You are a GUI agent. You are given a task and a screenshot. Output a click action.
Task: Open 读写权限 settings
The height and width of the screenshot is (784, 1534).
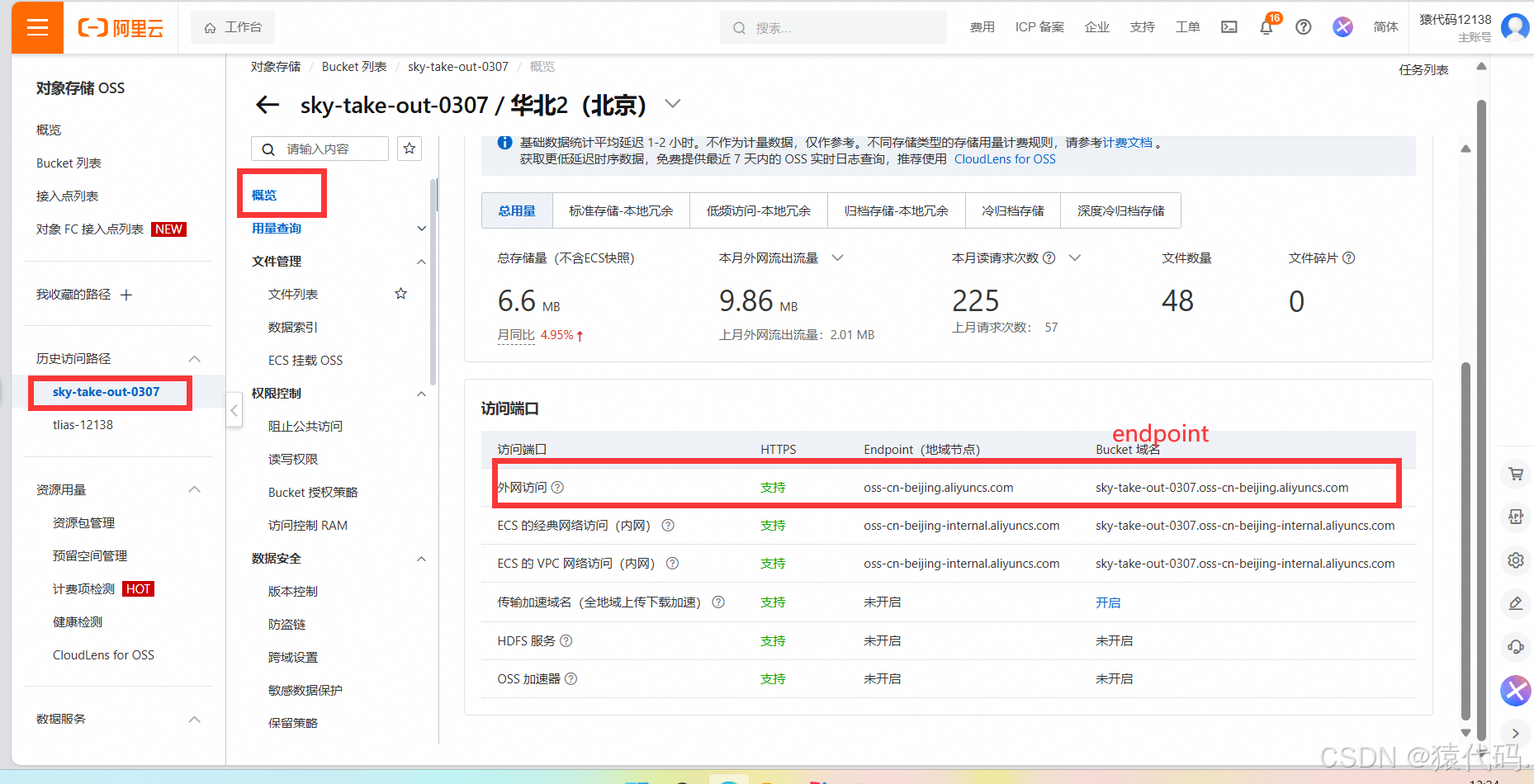coord(293,460)
